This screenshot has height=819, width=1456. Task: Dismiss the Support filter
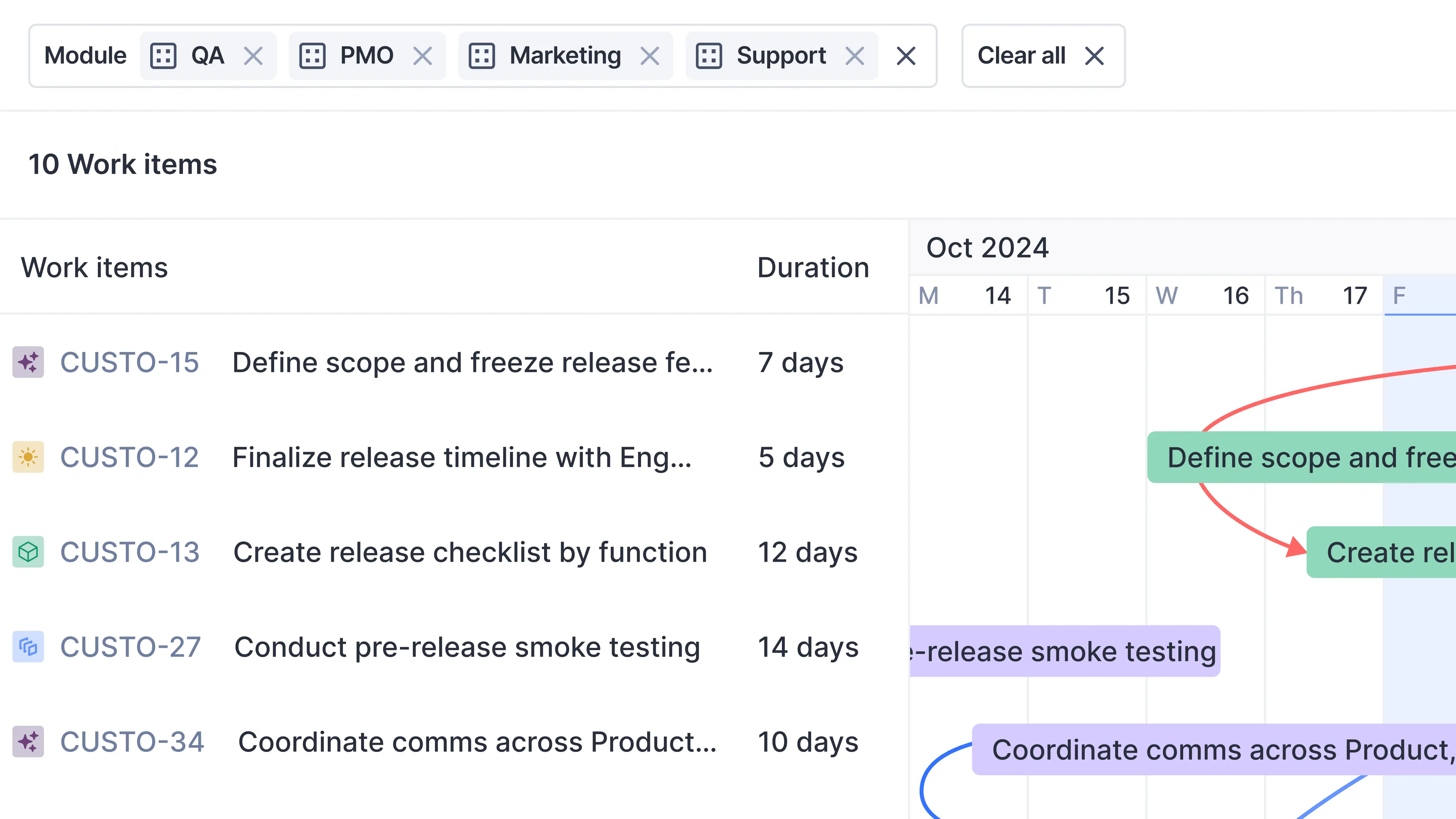click(x=855, y=55)
